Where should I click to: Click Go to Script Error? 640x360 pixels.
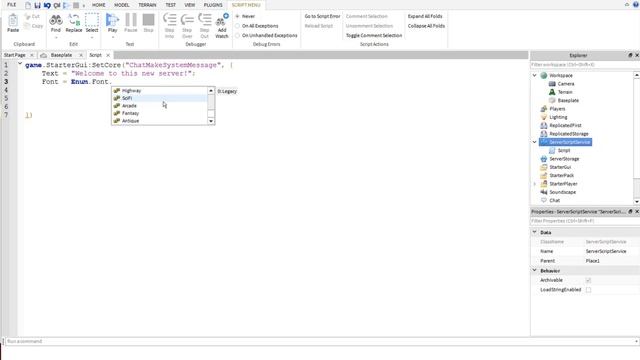click(x=322, y=16)
